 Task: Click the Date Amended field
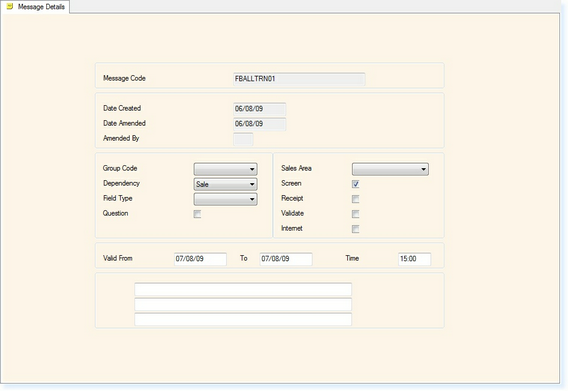(x=260, y=124)
